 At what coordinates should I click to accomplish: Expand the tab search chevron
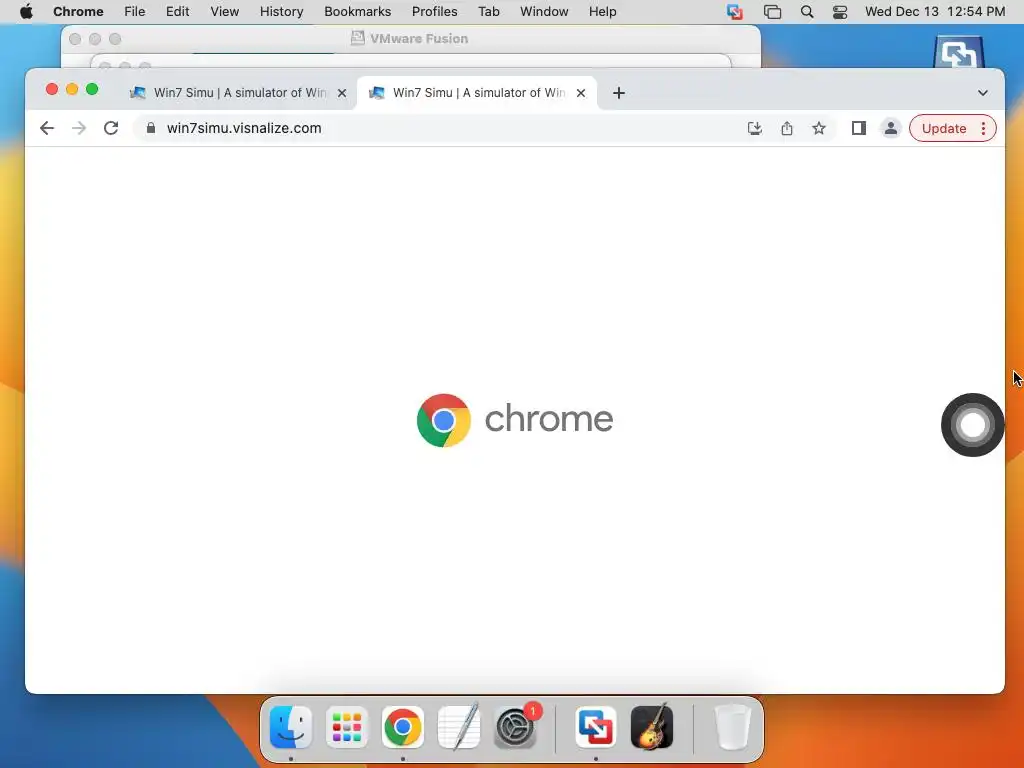[983, 93]
